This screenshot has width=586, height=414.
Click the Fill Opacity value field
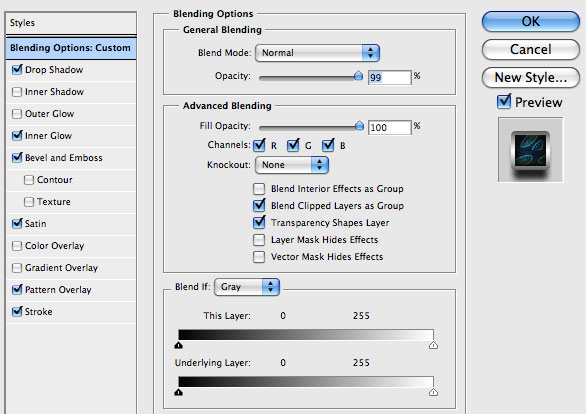click(x=389, y=128)
